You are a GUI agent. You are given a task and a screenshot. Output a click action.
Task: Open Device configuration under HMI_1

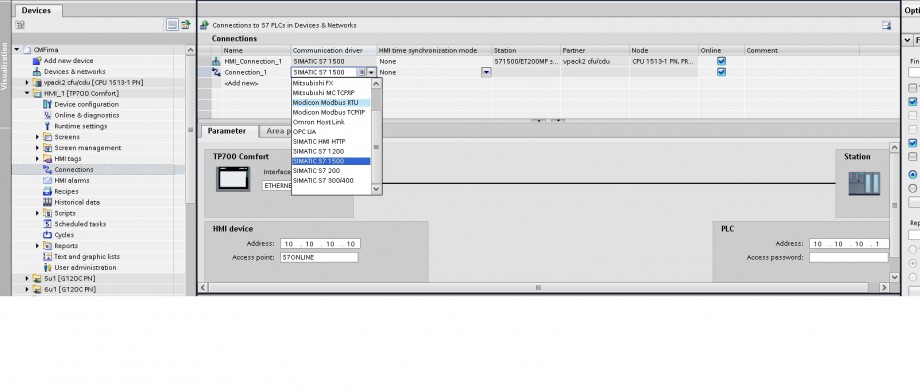point(86,104)
